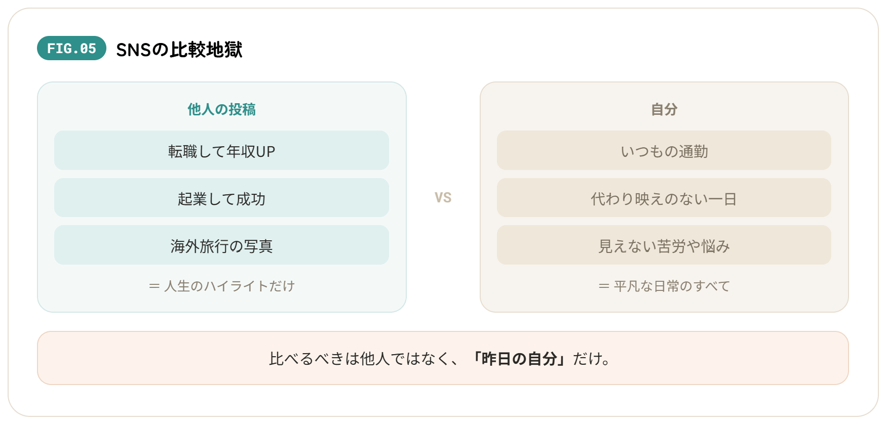Click the equals sign before 人生のハイライト
The height and width of the screenshot is (425, 886).
154,286
